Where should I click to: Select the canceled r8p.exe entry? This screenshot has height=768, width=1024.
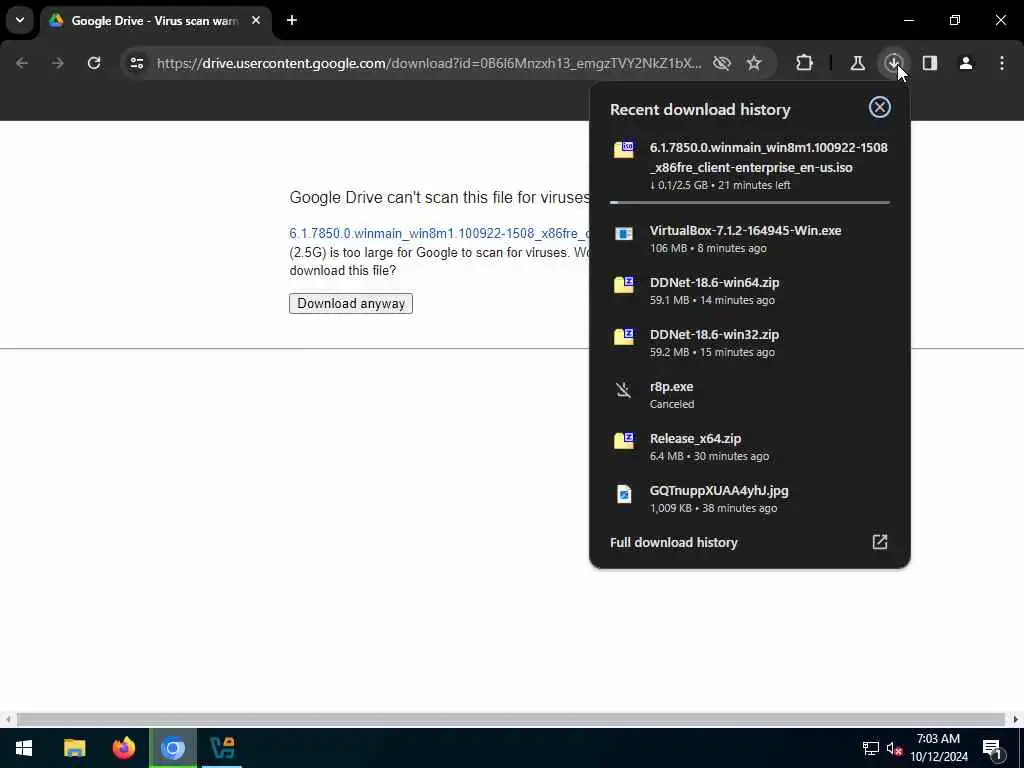tap(750, 394)
